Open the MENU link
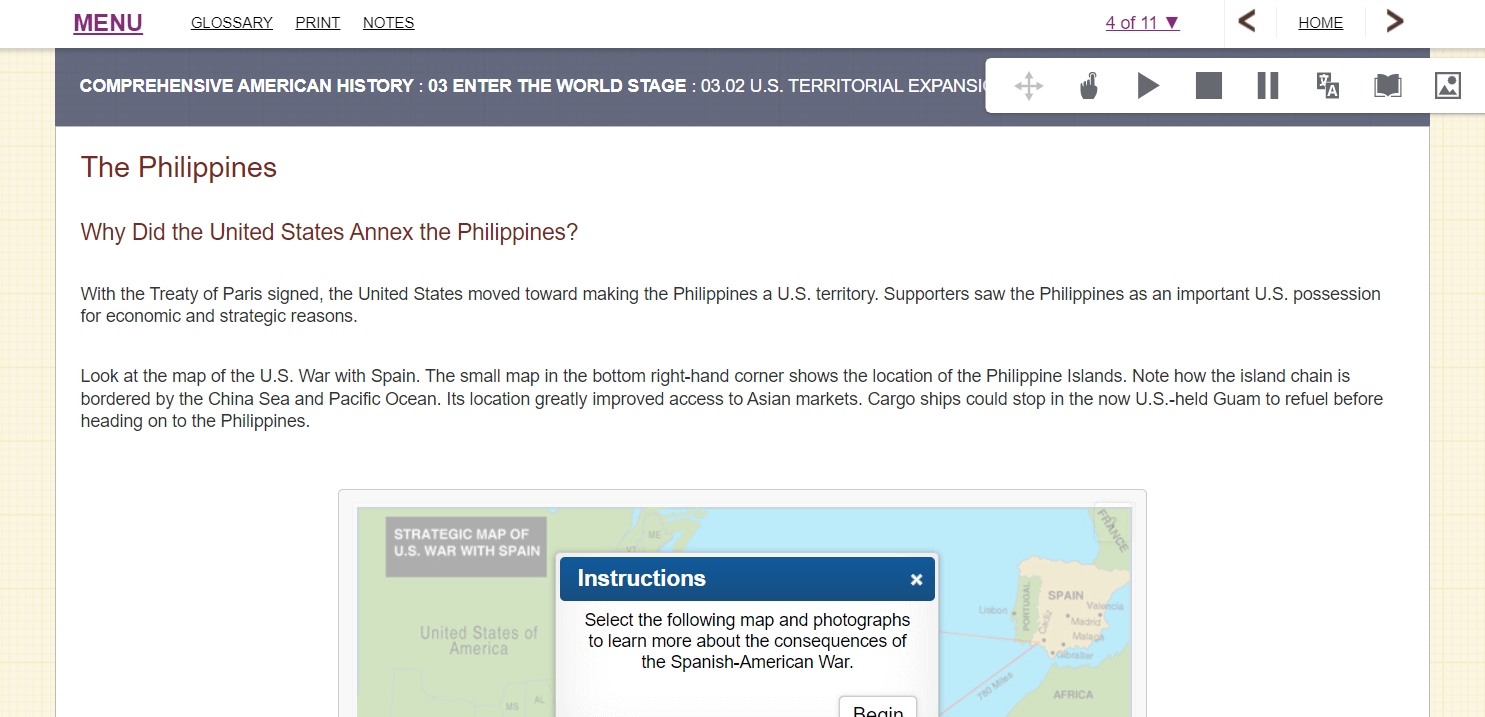The image size is (1485, 717). tap(108, 23)
